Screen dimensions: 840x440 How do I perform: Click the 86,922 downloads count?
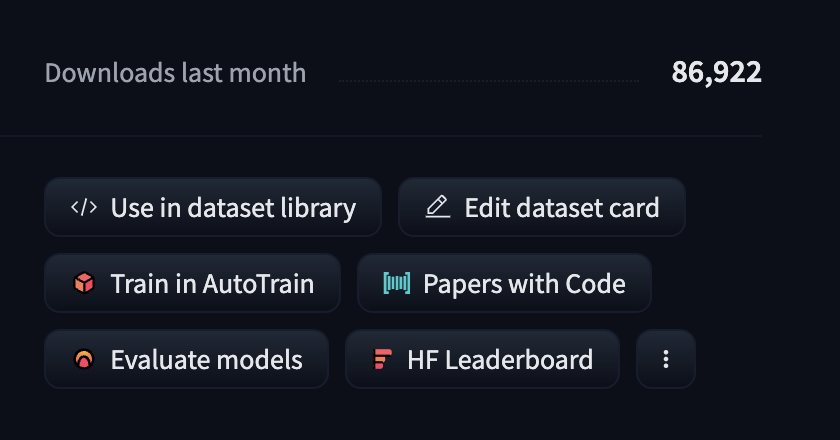click(x=716, y=73)
